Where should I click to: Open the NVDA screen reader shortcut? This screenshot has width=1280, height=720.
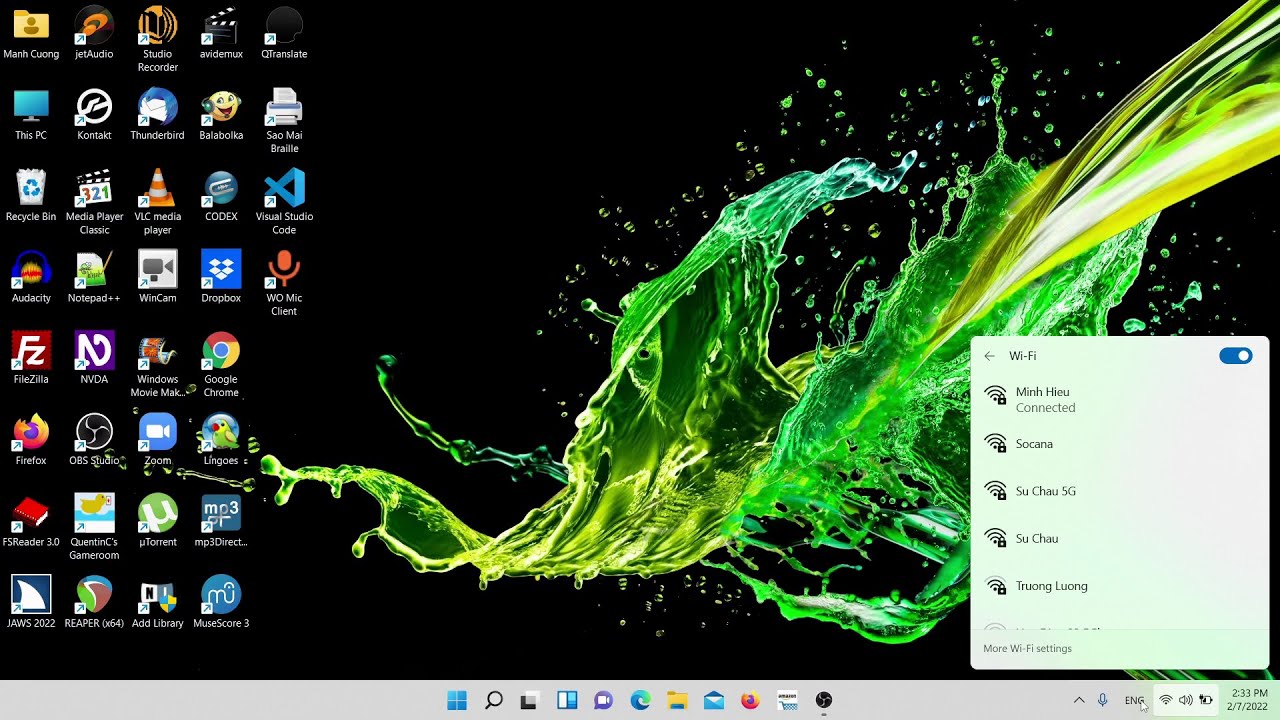(x=94, y=359)
